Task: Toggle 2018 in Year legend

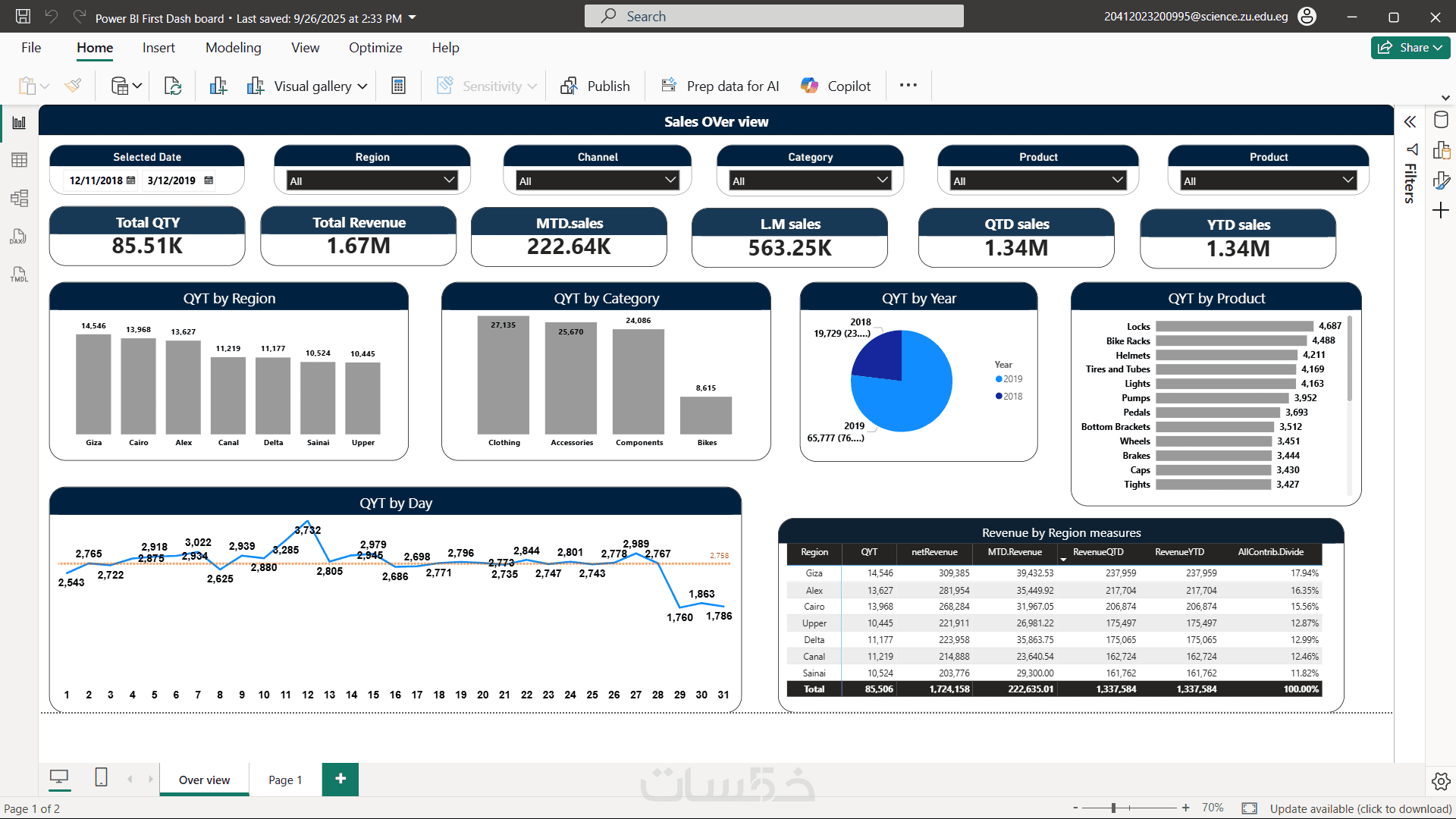Action: (x=1009, y=397)
